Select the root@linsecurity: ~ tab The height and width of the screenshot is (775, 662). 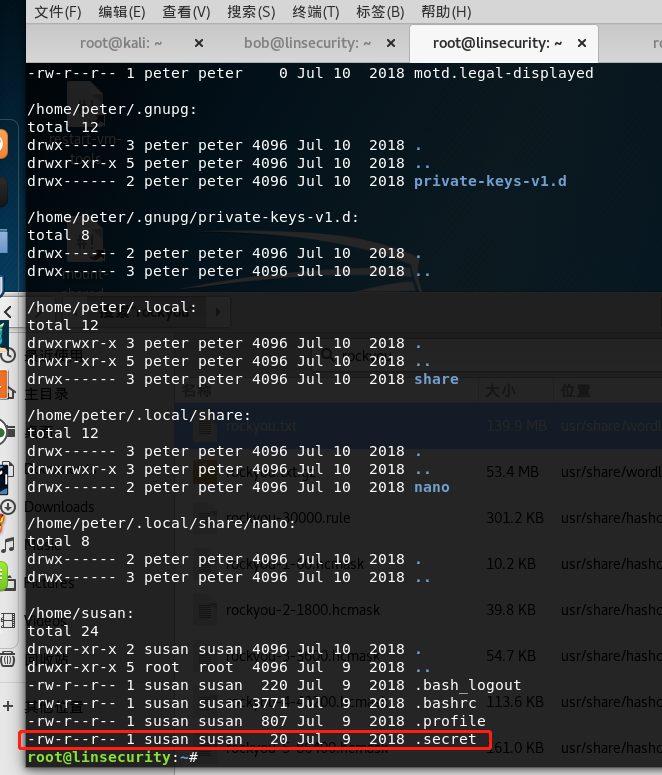coord(497,43)
